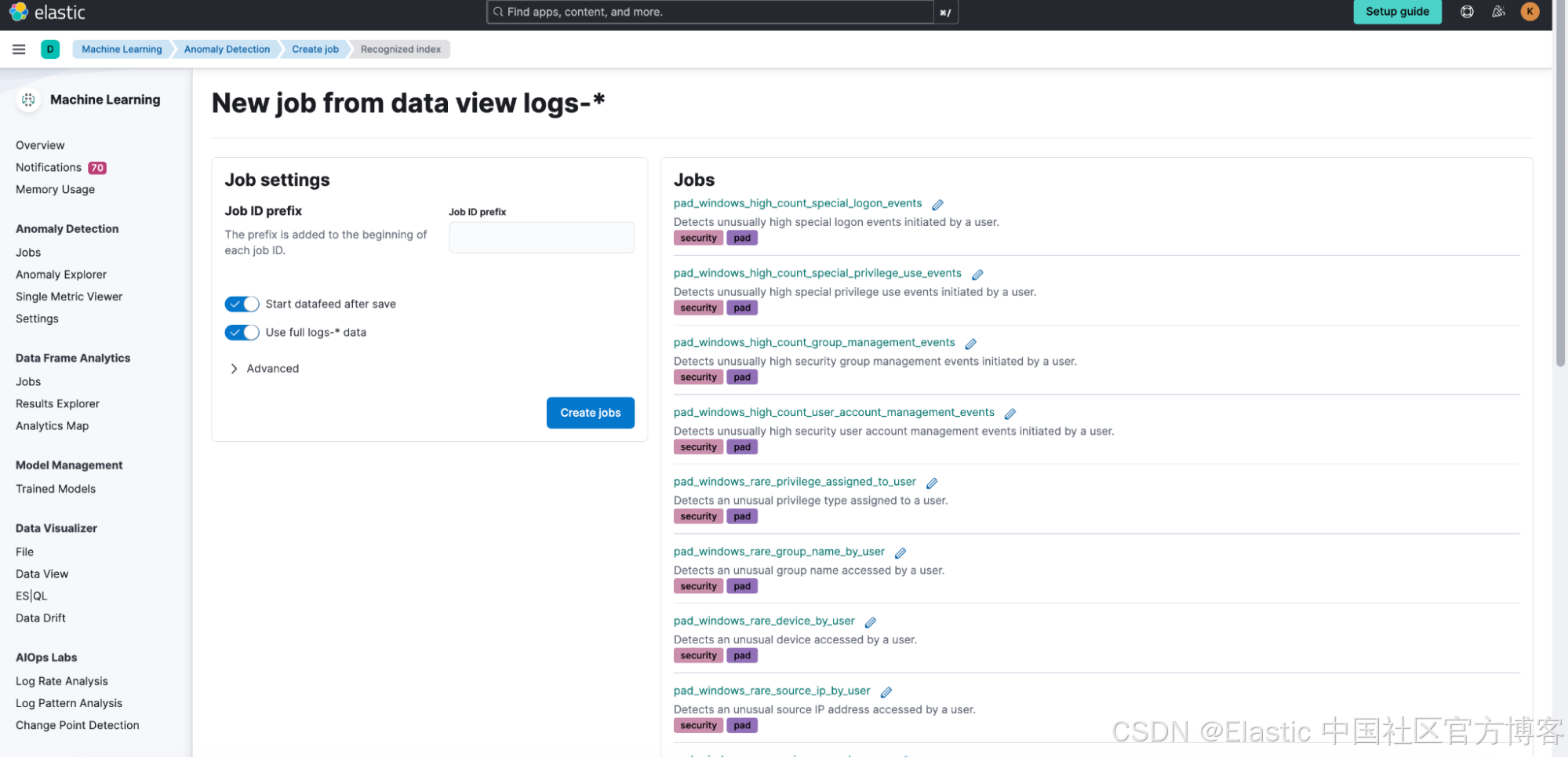Click pad tag under special_logon_events job
The image size is (1568, 758).
tap(742, 238)
